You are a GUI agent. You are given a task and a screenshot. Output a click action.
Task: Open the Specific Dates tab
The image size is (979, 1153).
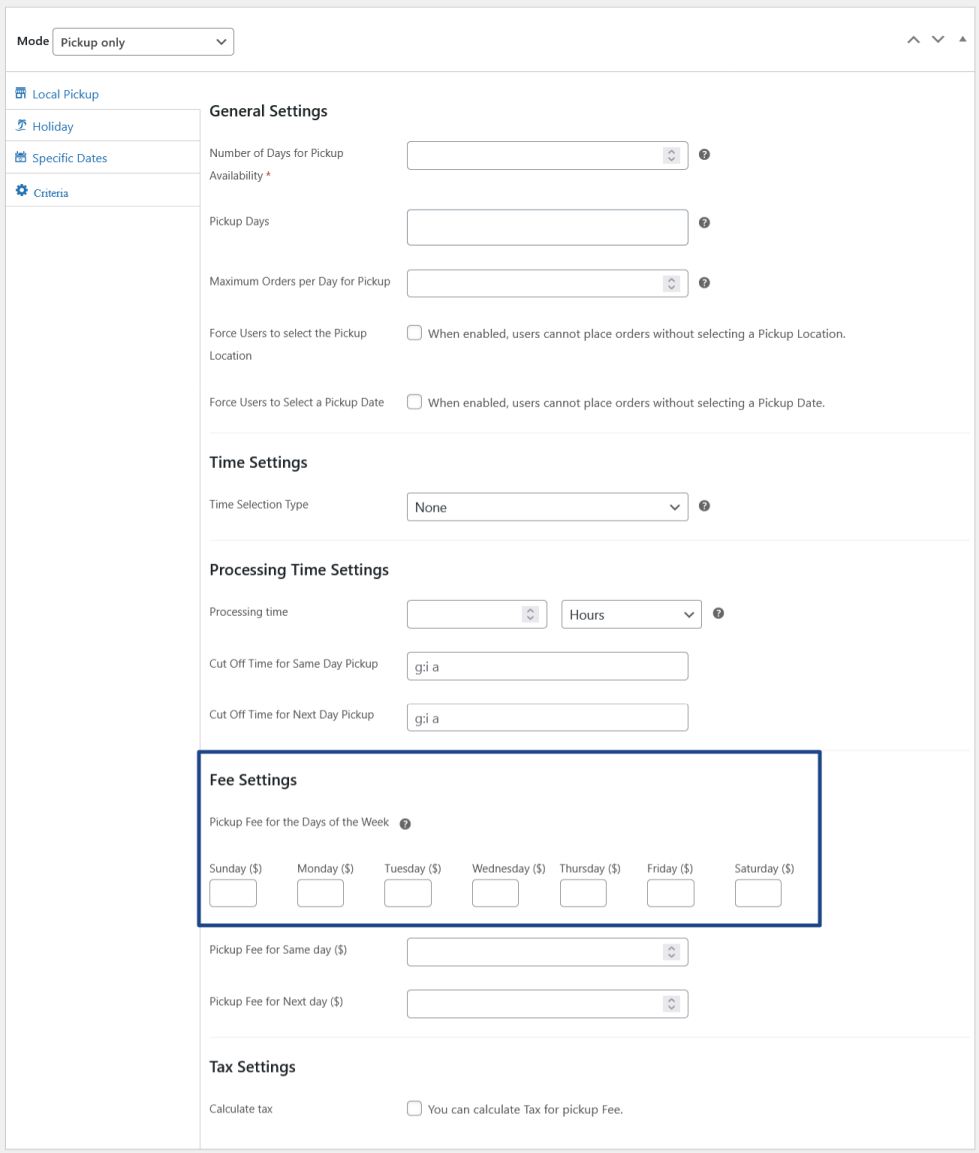tap(69, 158)
